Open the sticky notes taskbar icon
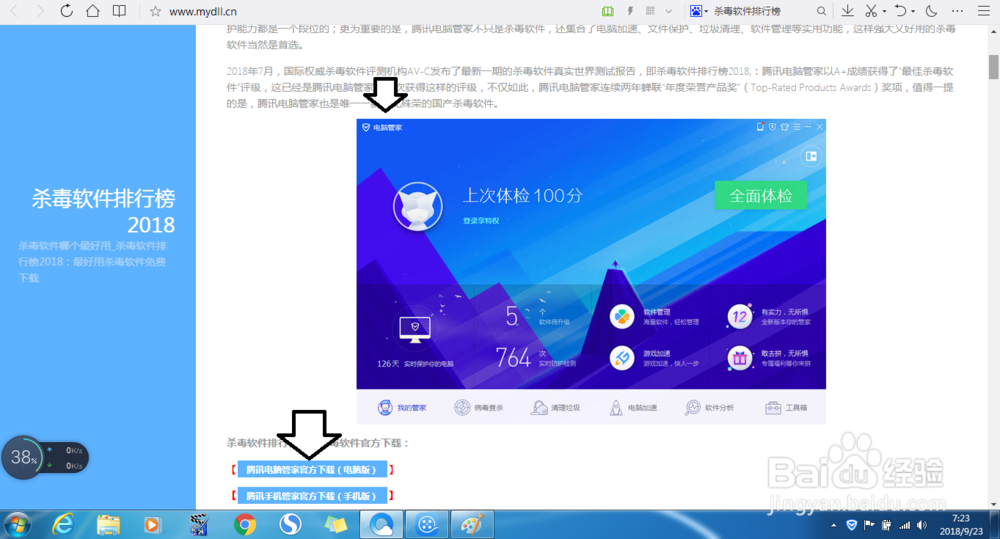 (x=335, y=525)
